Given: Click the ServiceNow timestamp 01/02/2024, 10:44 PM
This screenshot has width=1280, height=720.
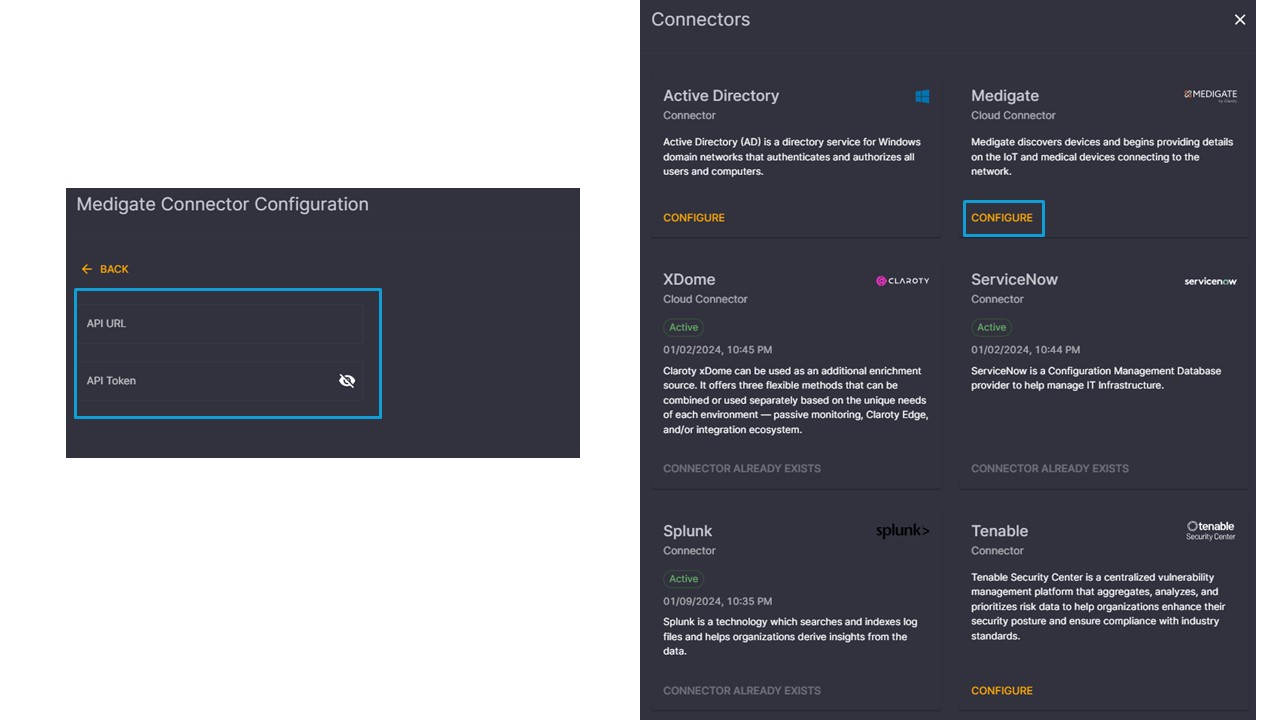Looking at the screenshot, I should [x=1025, y=350].
